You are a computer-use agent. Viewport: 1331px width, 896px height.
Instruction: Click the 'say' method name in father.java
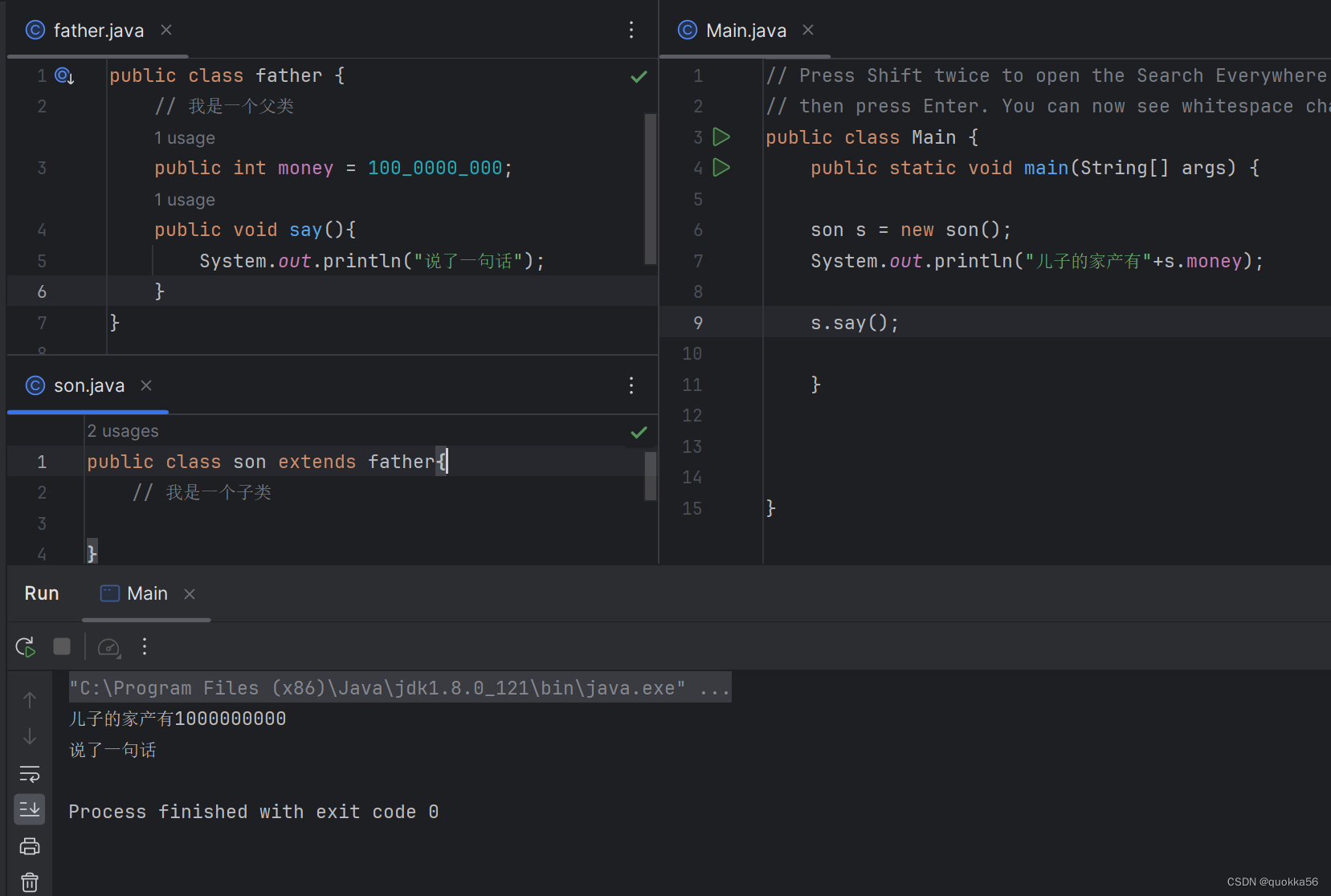tap(305, 230)
